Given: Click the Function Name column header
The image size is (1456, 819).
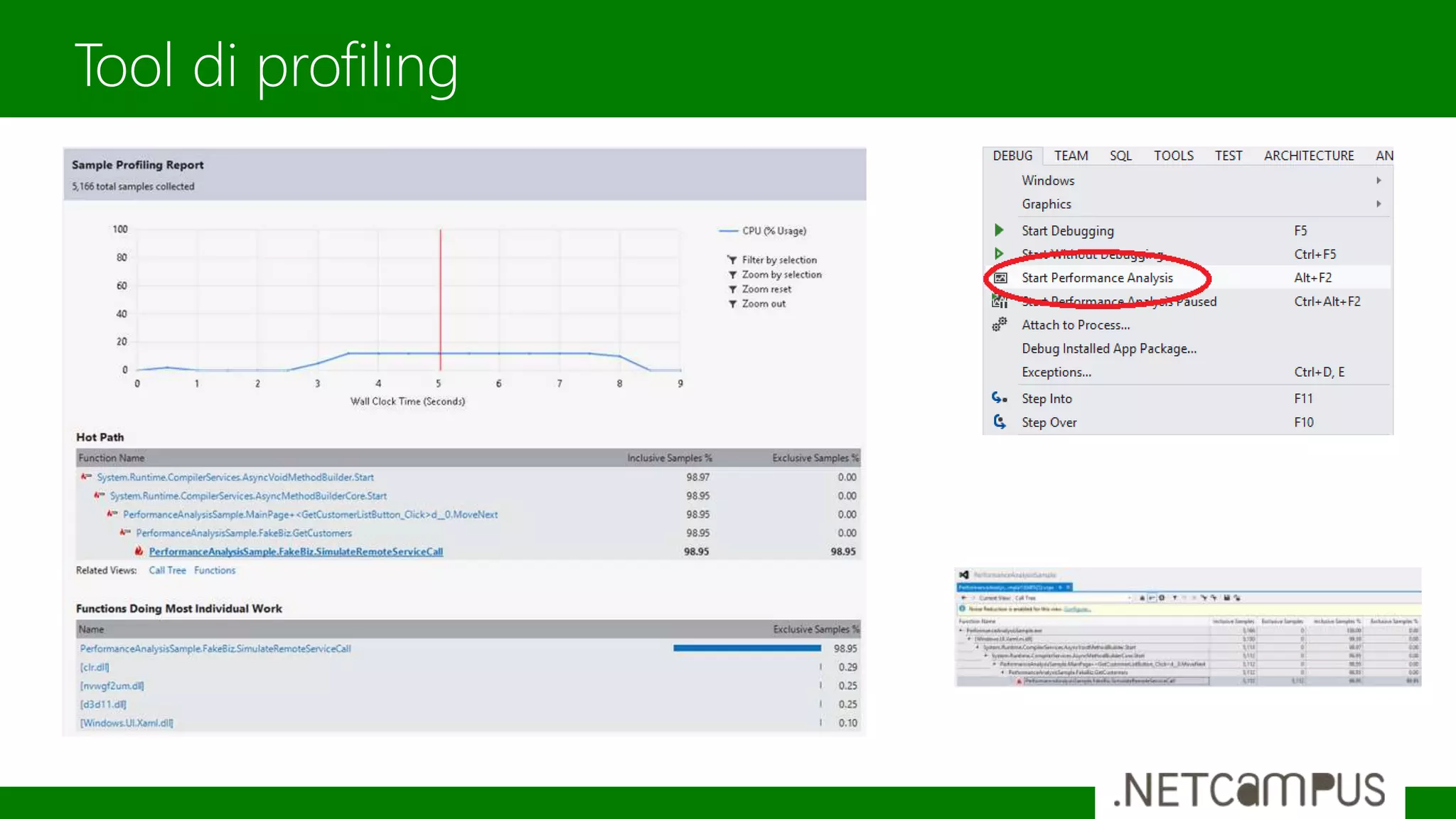Looking at the screenshot, I should [x=112, y=458].
